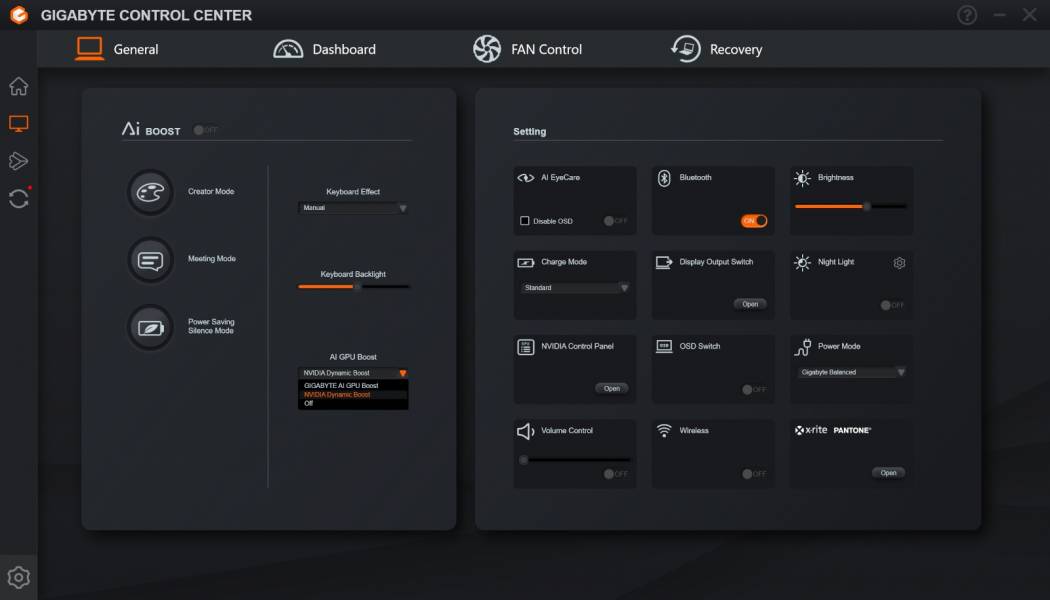The height and width of the screenshot is (600, 1050).
Task: Open the Power Mode Gigabyte Balanced dropdown
Action: [x=852, y=372]
